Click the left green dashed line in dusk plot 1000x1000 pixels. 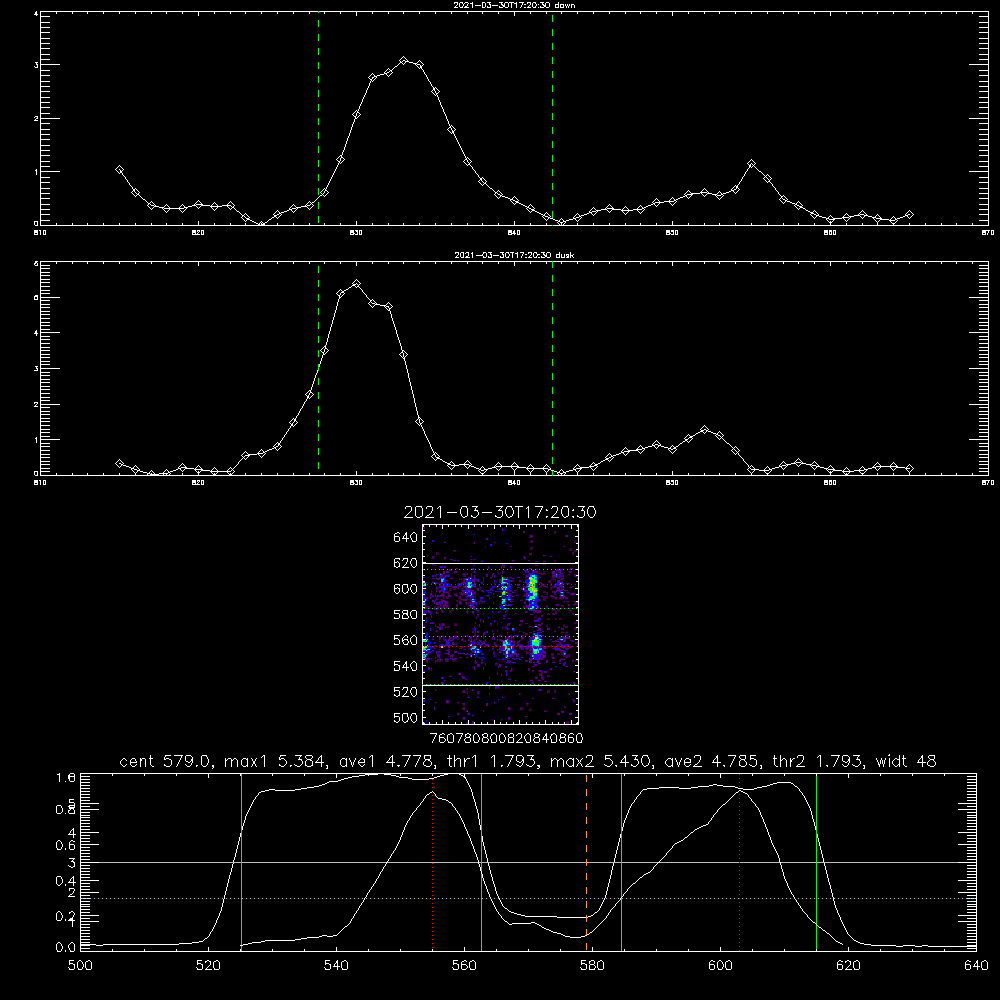[318, 369]
